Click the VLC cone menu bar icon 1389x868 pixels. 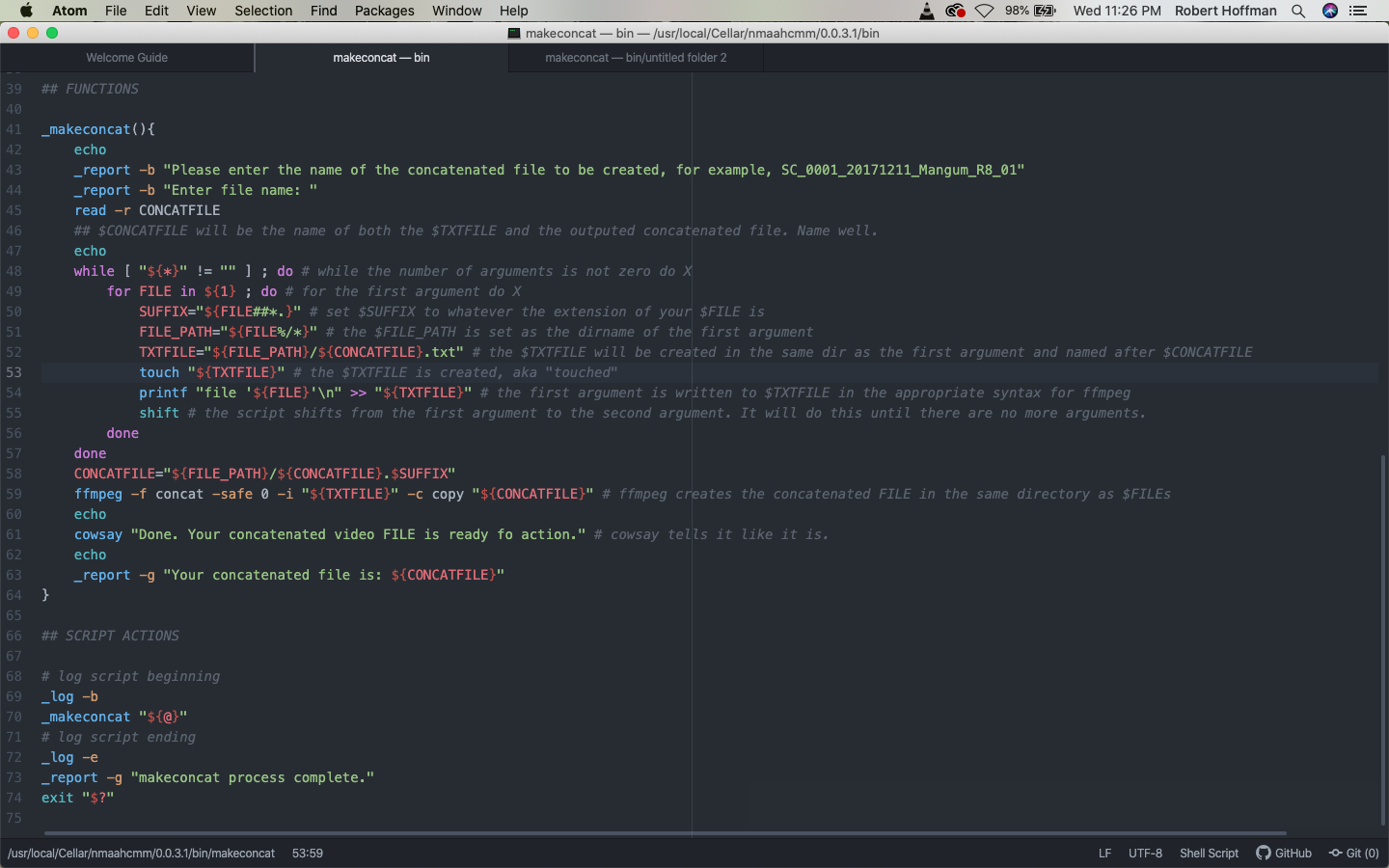pyautogui.click(x=926, y=11)
